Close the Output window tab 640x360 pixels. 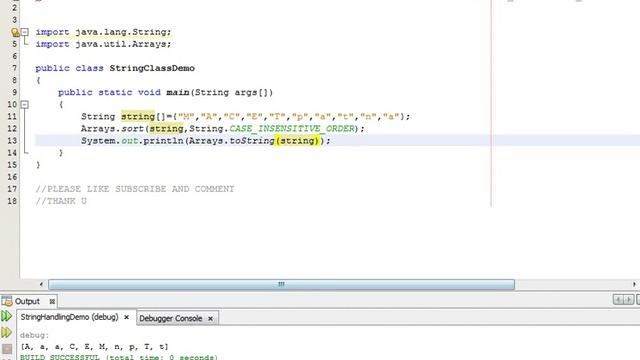(x=52, y=302)
